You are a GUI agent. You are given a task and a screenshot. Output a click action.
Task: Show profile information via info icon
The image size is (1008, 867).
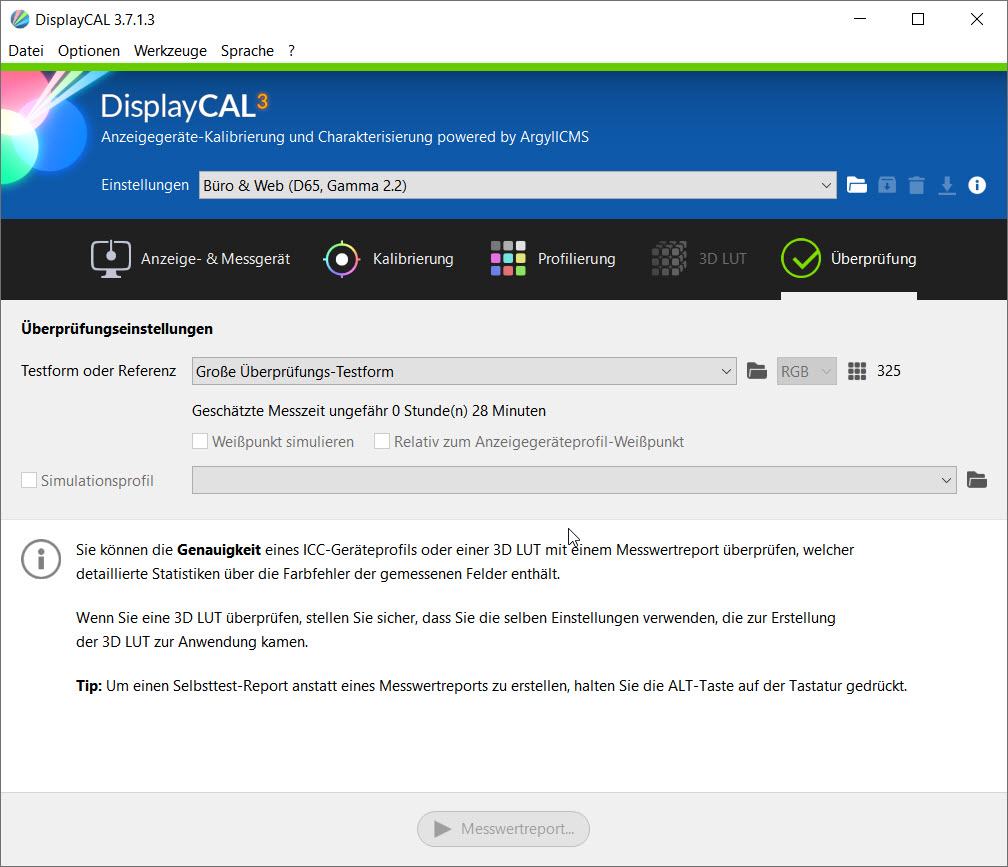976,185
